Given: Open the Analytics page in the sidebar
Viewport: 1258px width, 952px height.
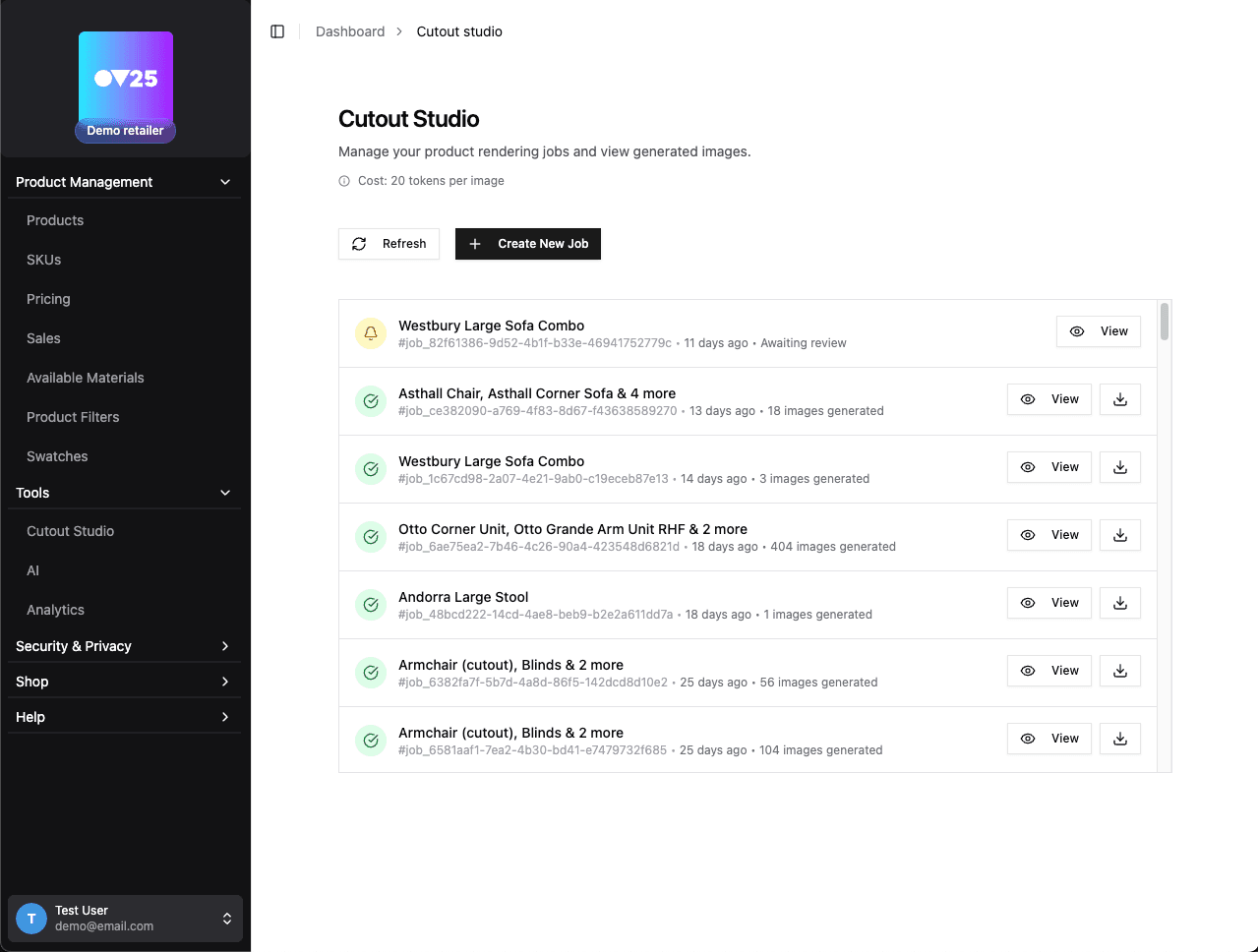Looking at the screenshot, I should pos(55,610).
